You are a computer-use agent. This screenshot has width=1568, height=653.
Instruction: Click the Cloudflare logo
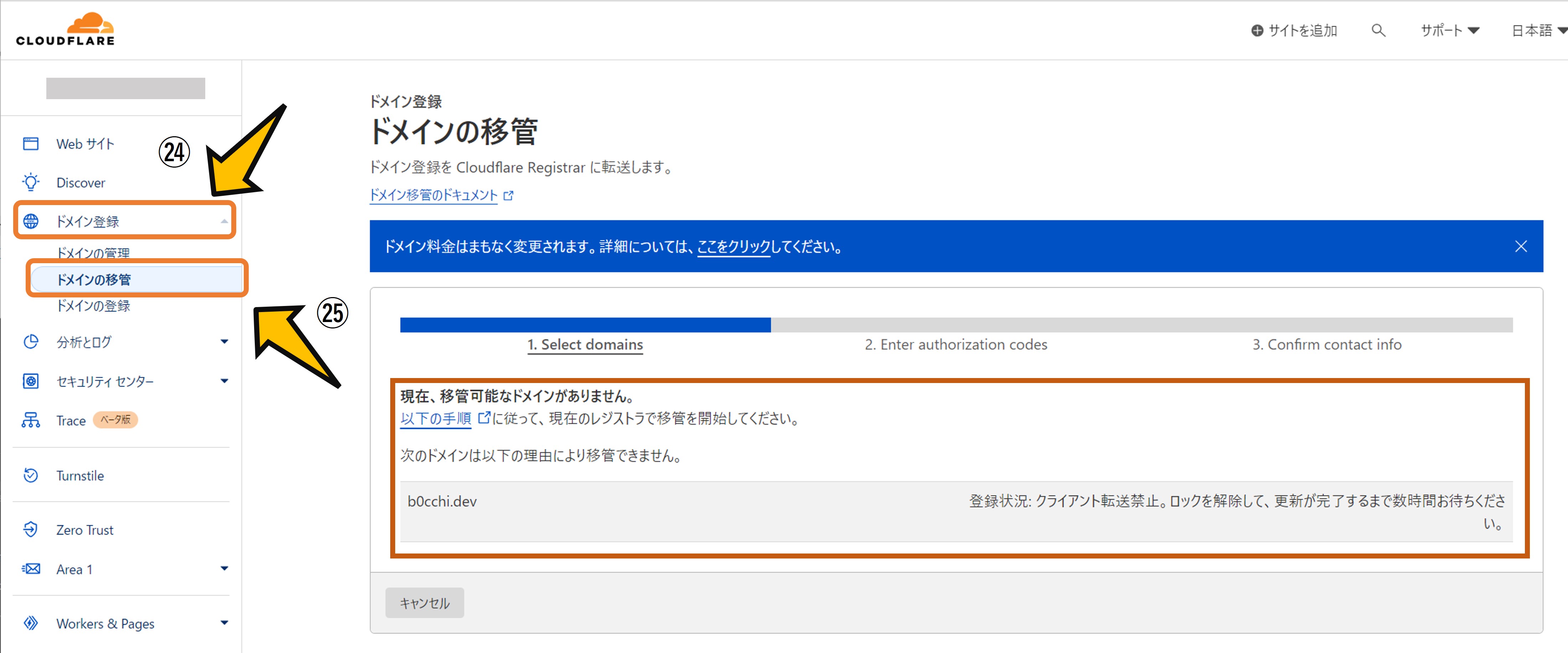65,29
